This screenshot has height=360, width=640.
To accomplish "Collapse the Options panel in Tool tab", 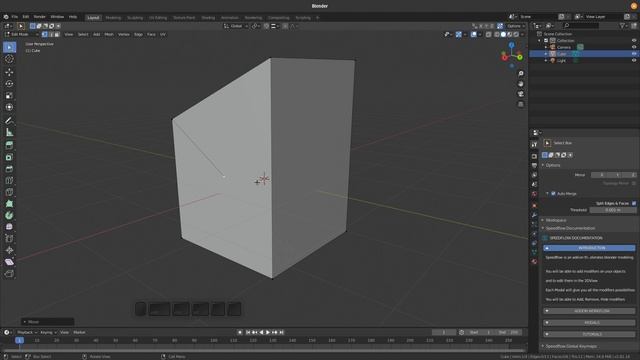I will (543, 165).
